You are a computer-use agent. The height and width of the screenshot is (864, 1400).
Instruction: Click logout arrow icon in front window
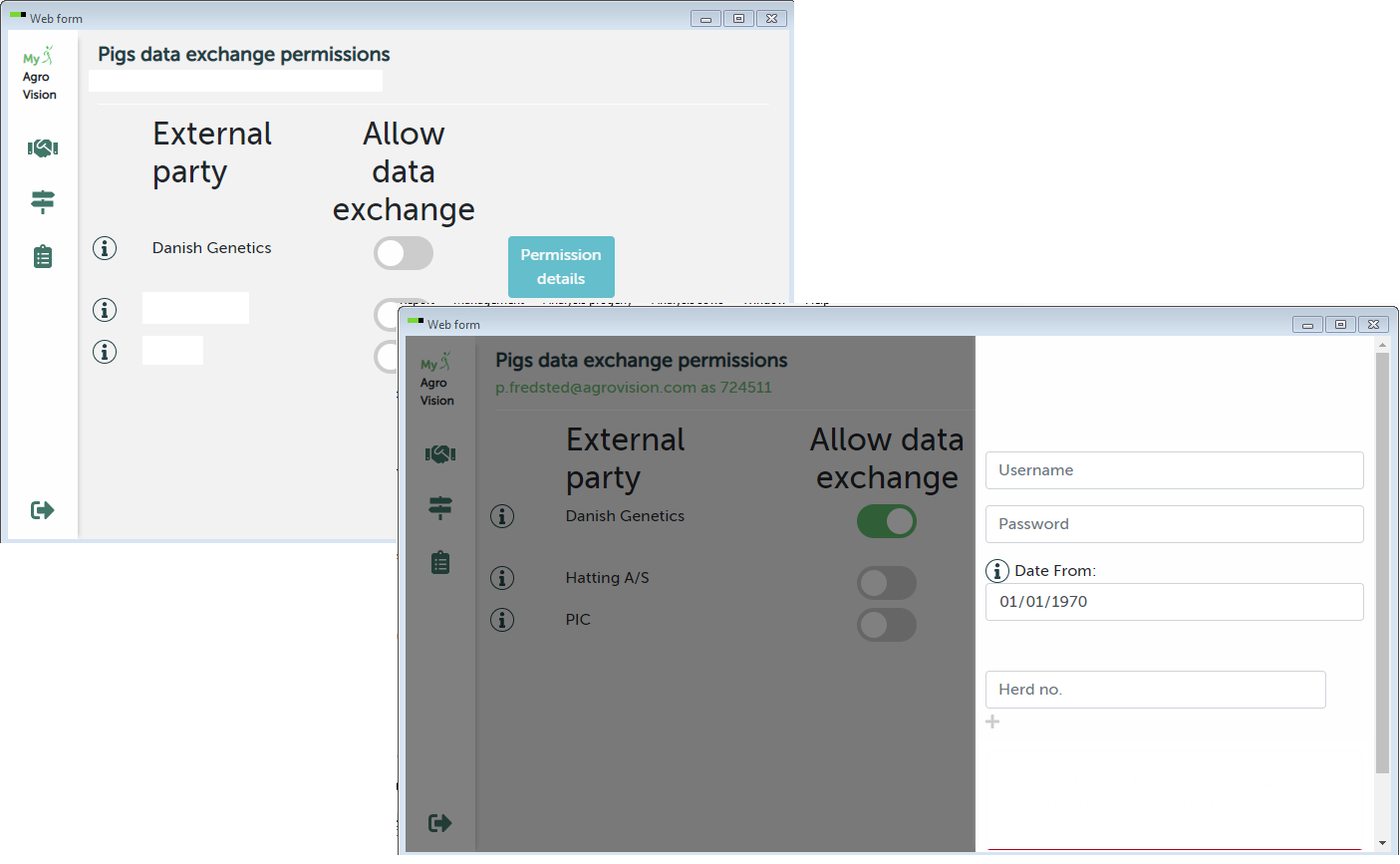440,823
